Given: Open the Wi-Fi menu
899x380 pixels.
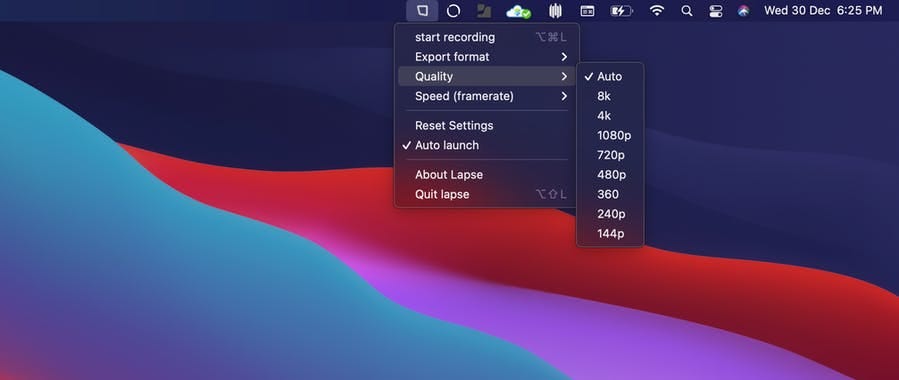Looking at the screenshot, I should (656, 11).
